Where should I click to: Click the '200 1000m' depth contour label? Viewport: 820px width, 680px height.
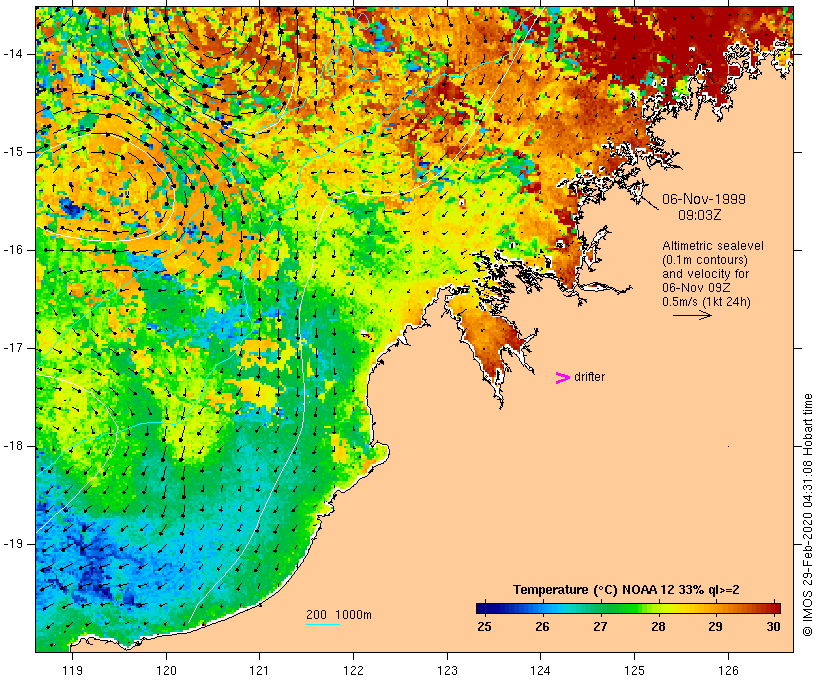pos(339,615)
